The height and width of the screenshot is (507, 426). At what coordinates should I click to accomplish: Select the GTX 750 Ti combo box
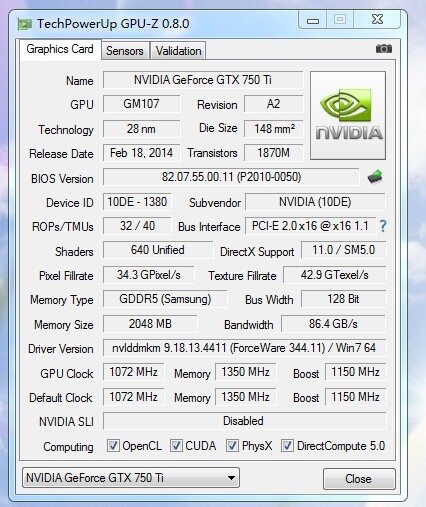(131, 478)
